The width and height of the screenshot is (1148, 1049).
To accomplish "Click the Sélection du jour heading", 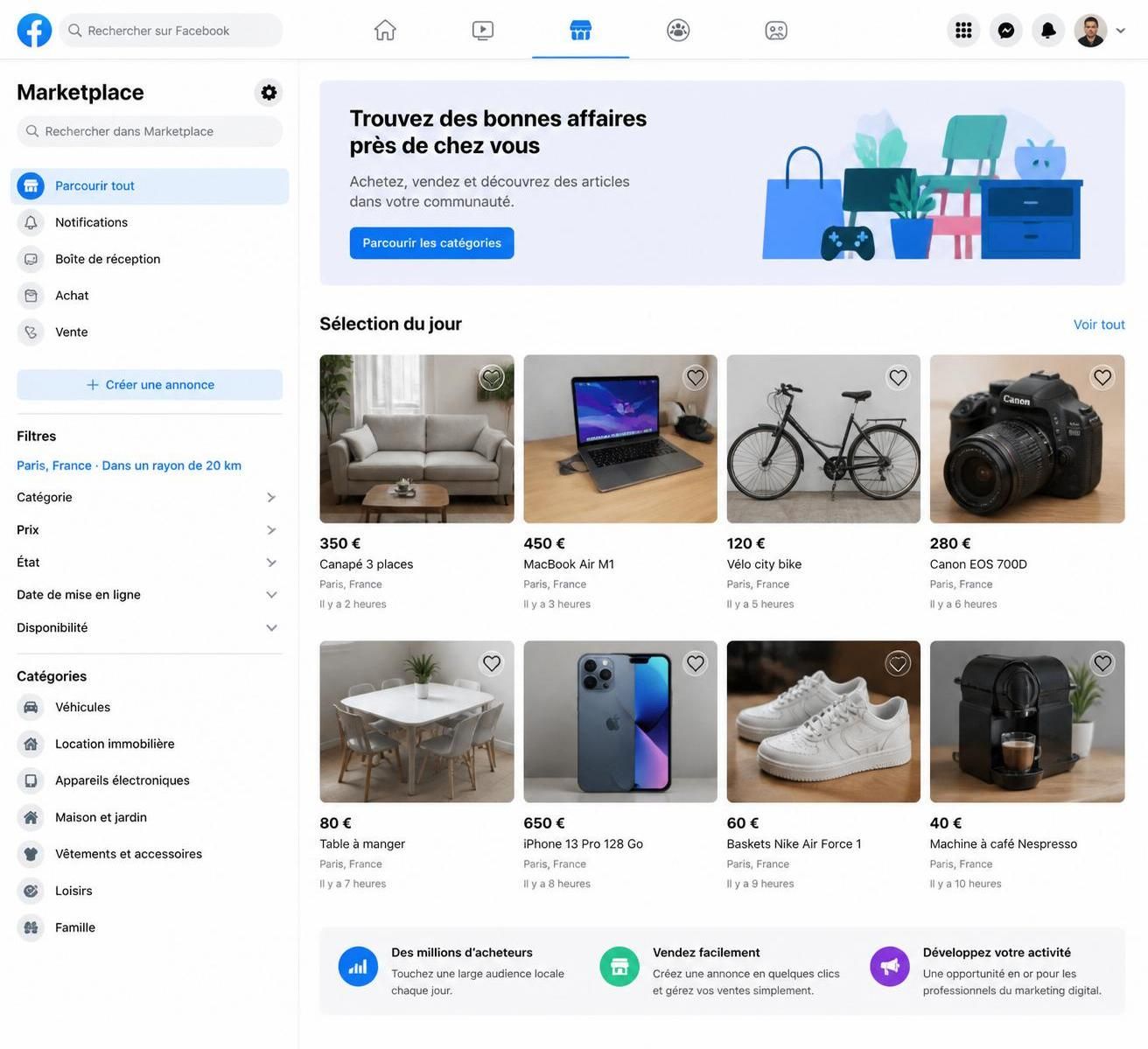I will click(x=390, y=324).
